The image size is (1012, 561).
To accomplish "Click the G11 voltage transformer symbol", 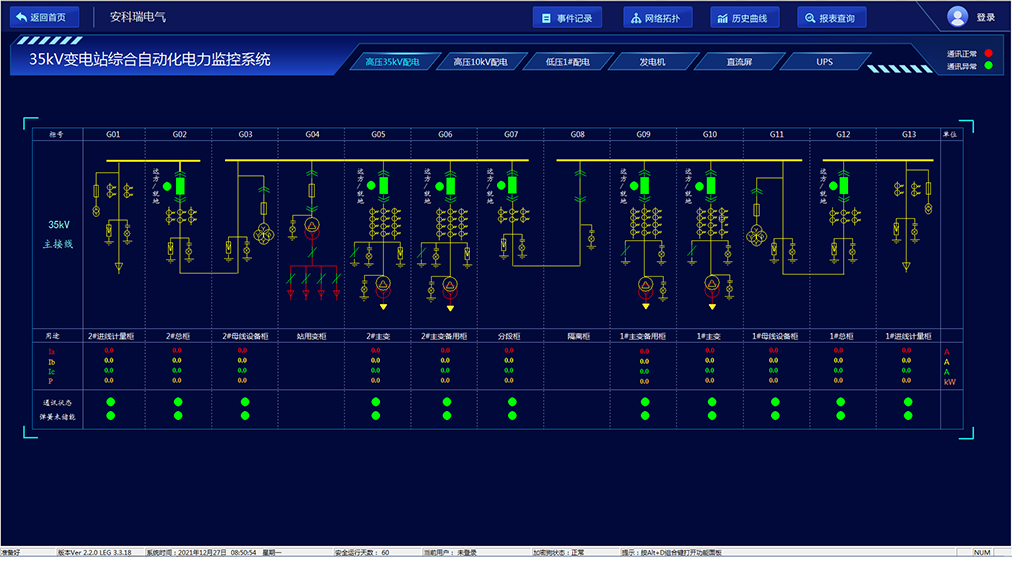I will pyautogui.click(x=758, y=233).
